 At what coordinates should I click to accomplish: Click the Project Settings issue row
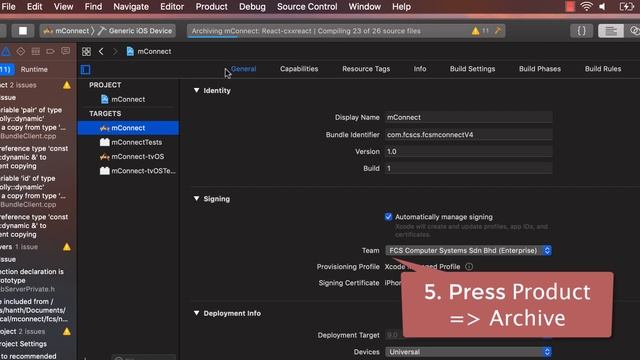24,344
